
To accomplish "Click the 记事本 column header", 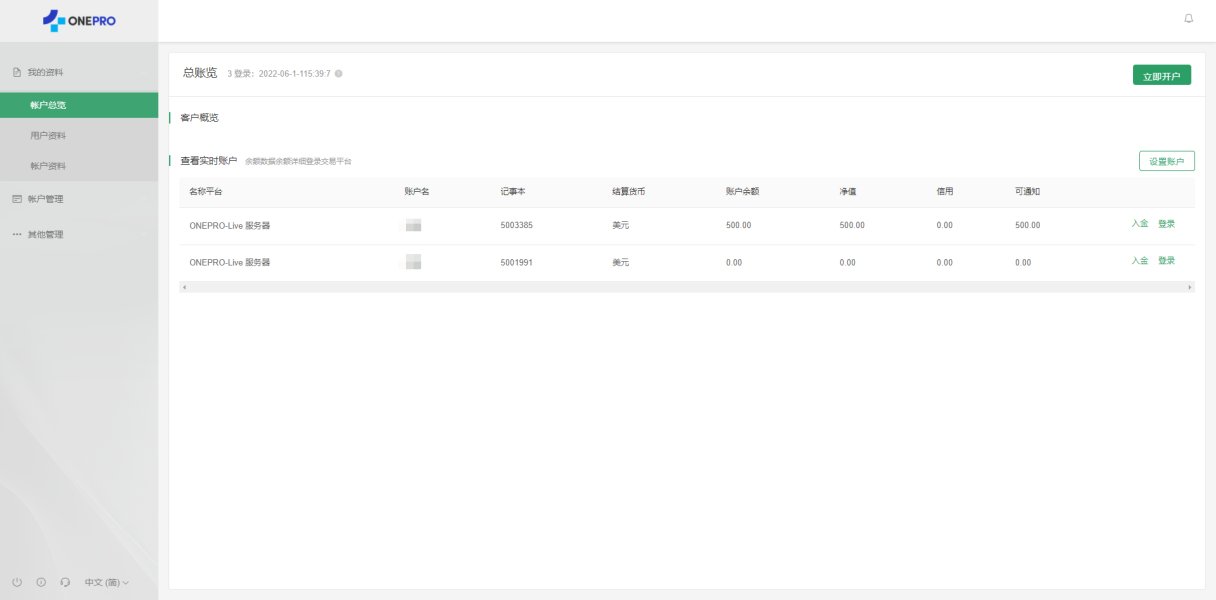I will [513, 191].
